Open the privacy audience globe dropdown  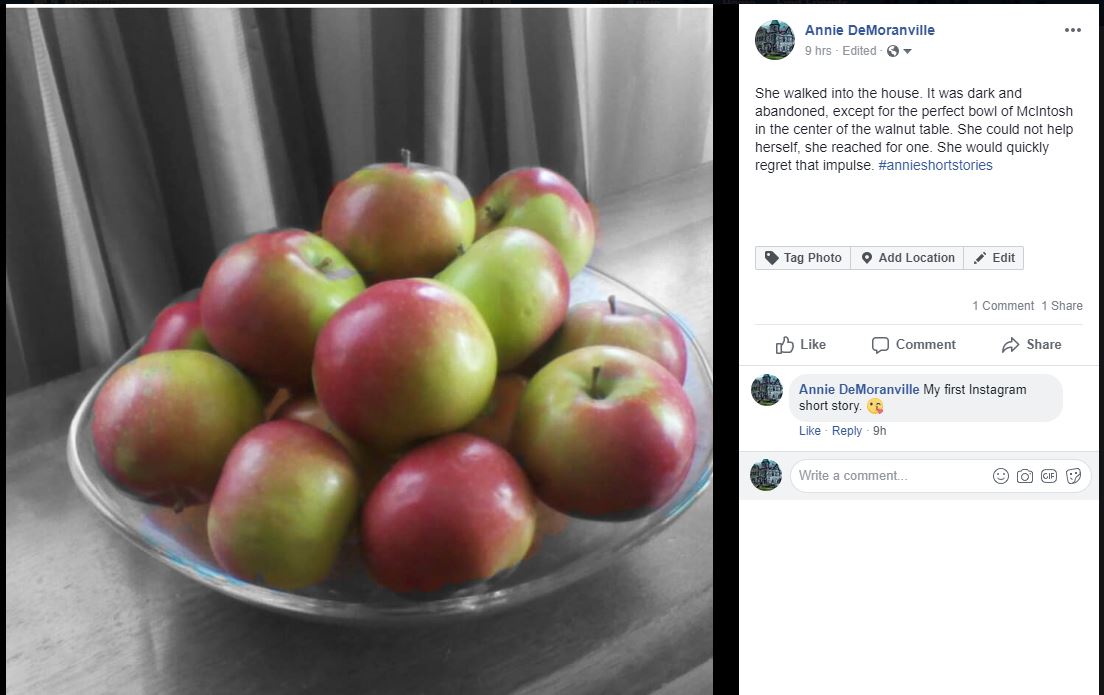pyautogui.click(x=898, y=51)
